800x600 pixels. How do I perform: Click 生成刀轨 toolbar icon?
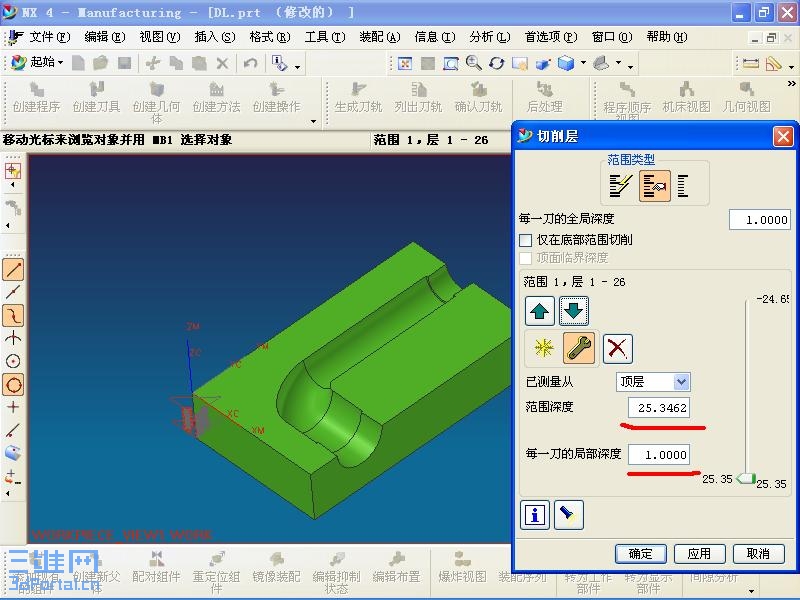pyautogui.click(x=358, y=98)
